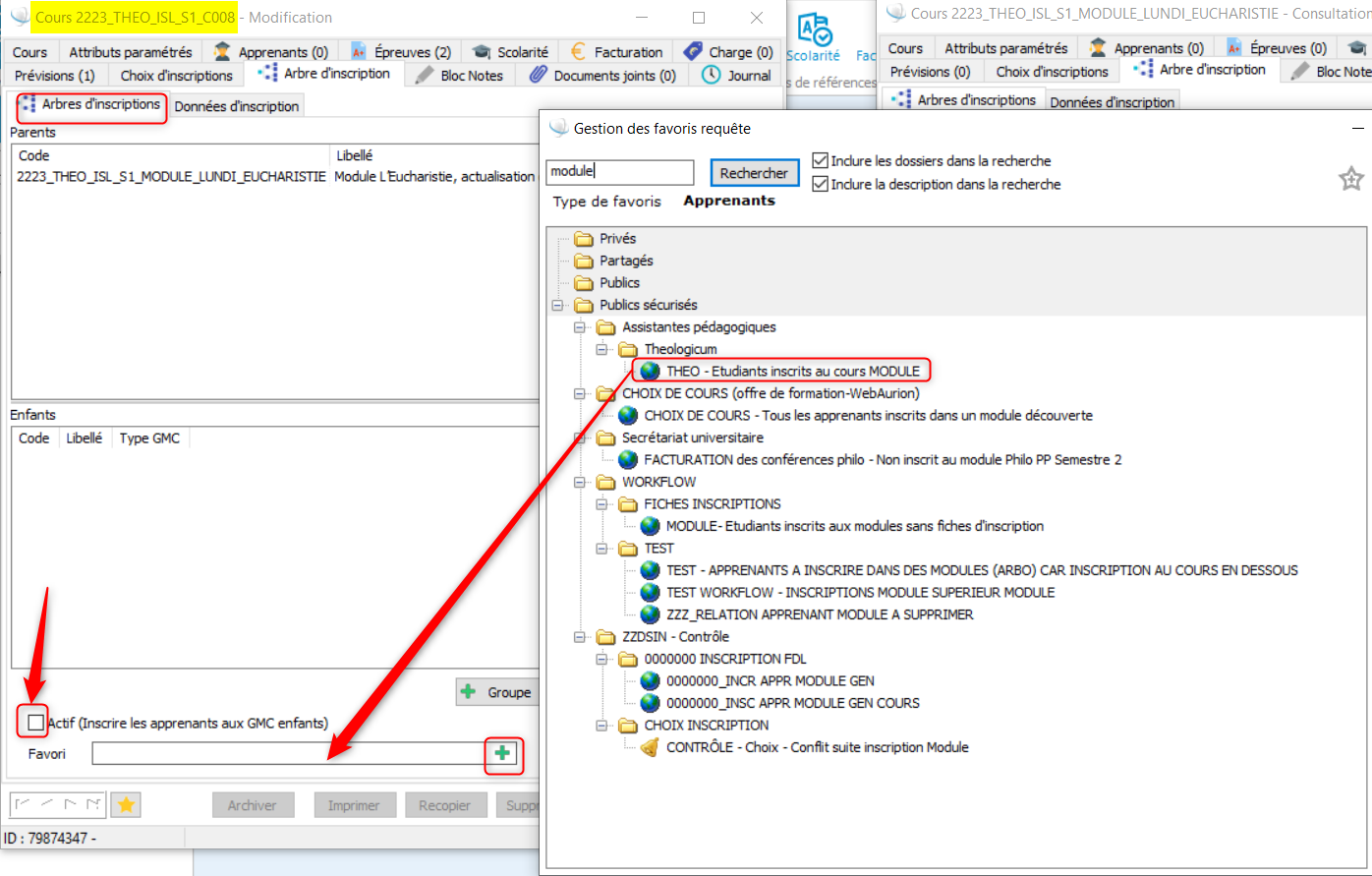Uncheck Inclure la description dans la recherche
Image resolution: width=1372 pixels, height=876 pixels.
click(821, 184)
